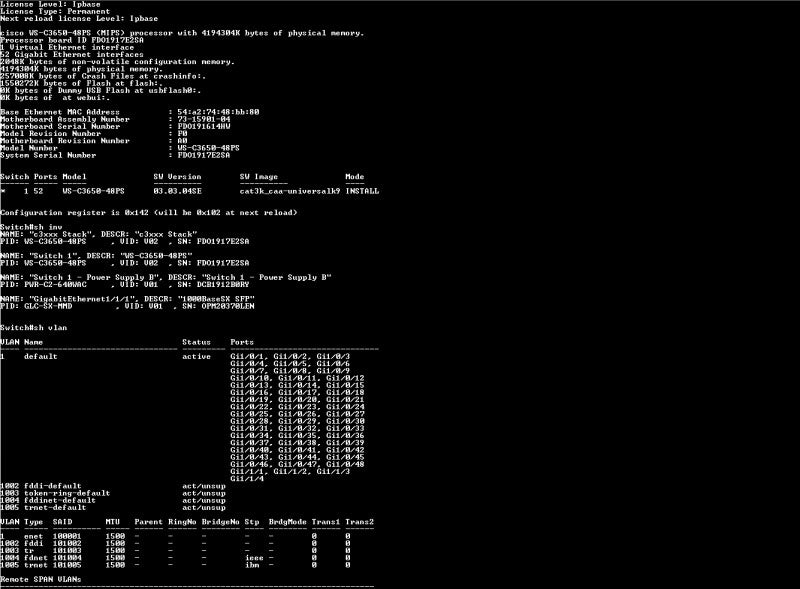The width and height of the screenshot is (800, 589).
Task: Select the 'Mode' column header
Action: [355, 177]
